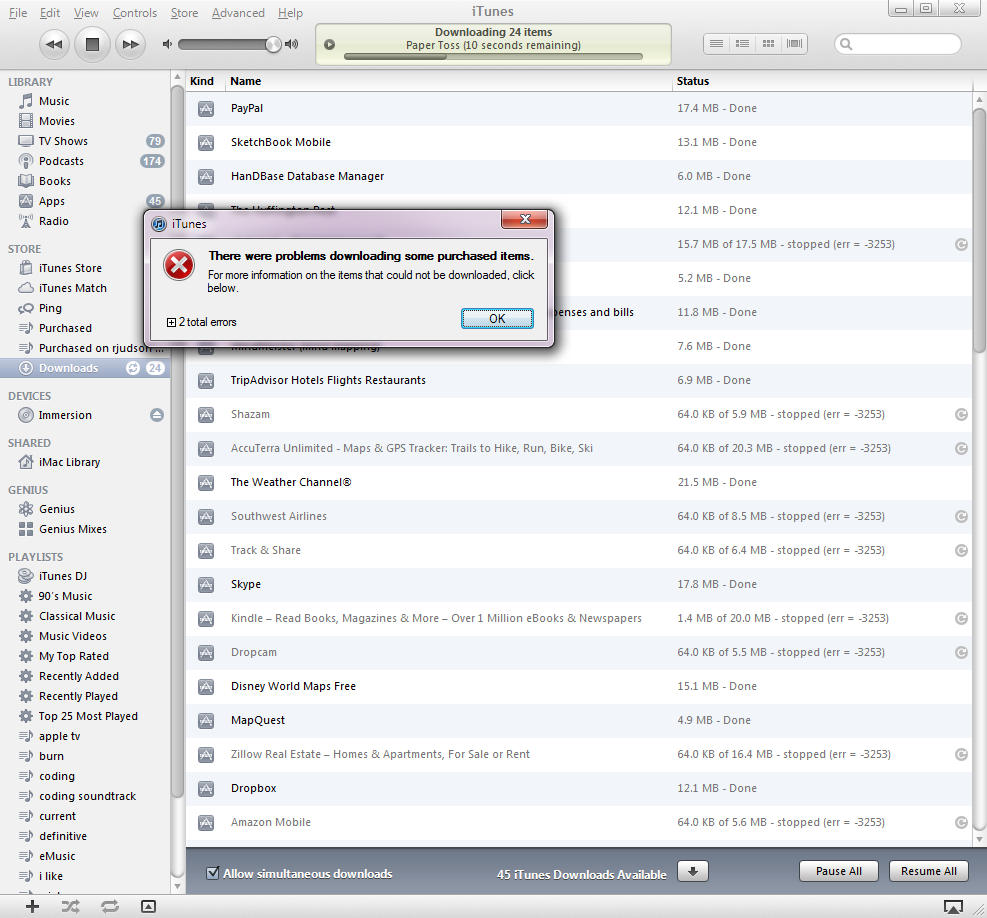Image resolution: width=987 pixels, height=918 pixels.
Task: Switch to Cover Flow view
Action: click(x=794, y=43)
